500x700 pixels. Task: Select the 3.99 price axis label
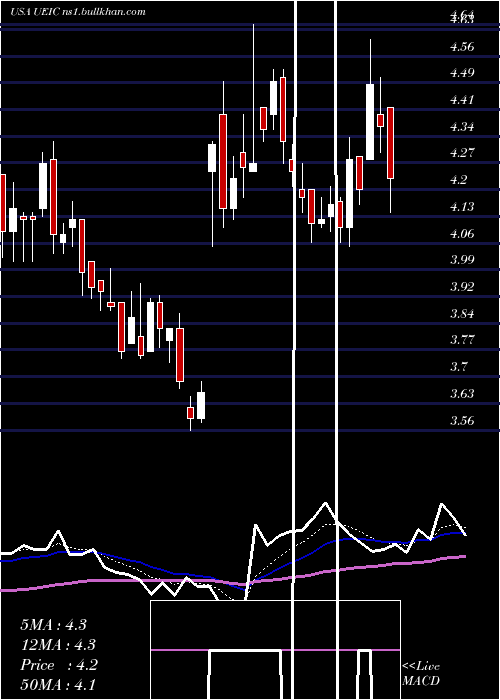tap(462, 259)
